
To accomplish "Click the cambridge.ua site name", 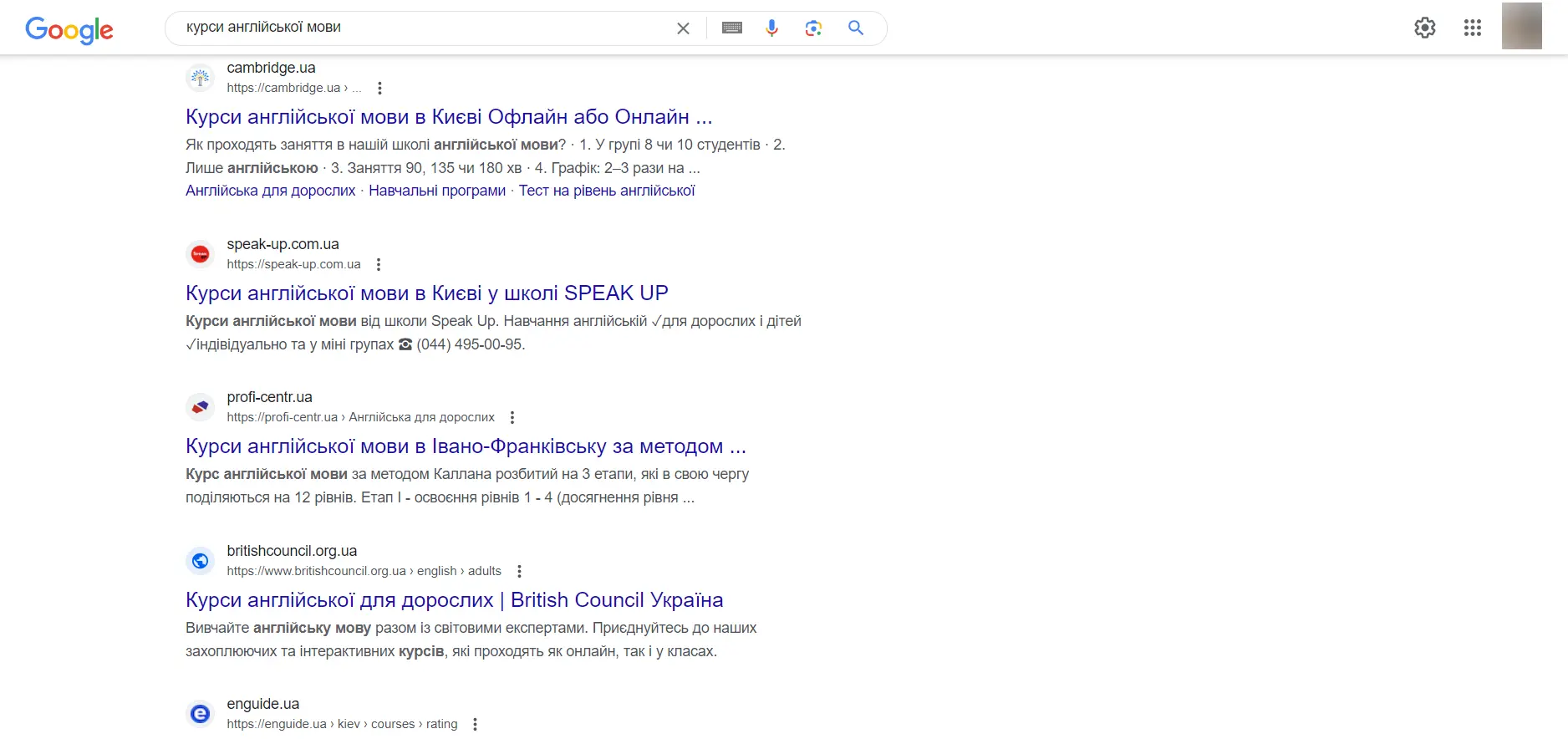I will (x=271, y=68).
